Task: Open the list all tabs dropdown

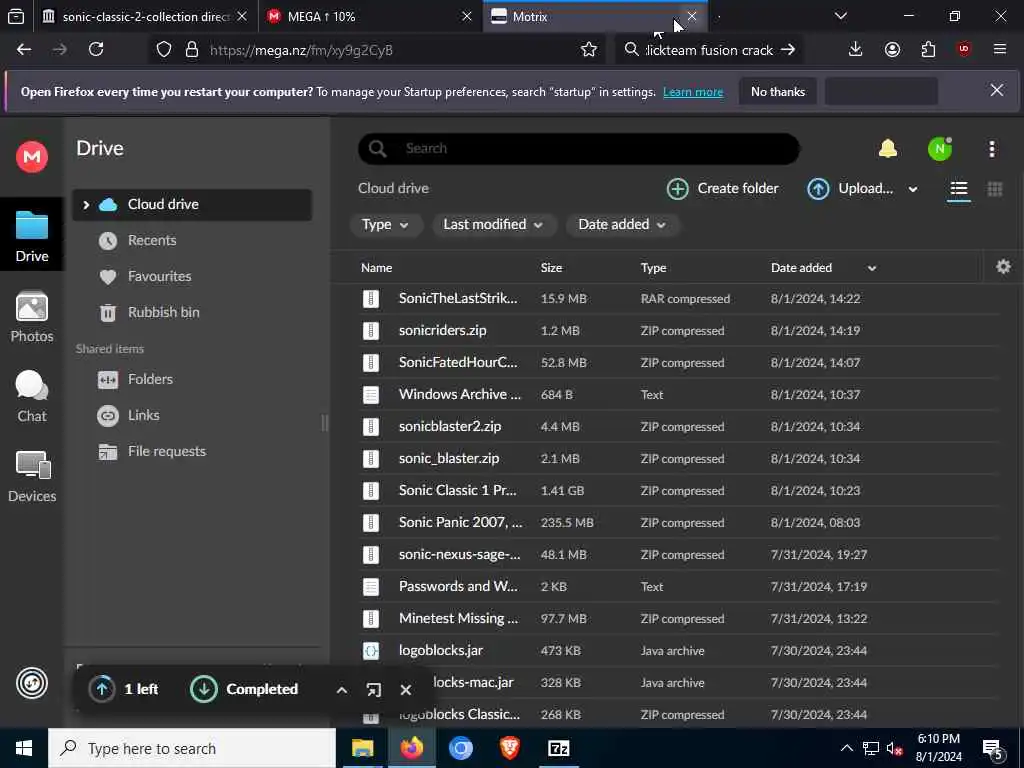Action: [840, 16]
